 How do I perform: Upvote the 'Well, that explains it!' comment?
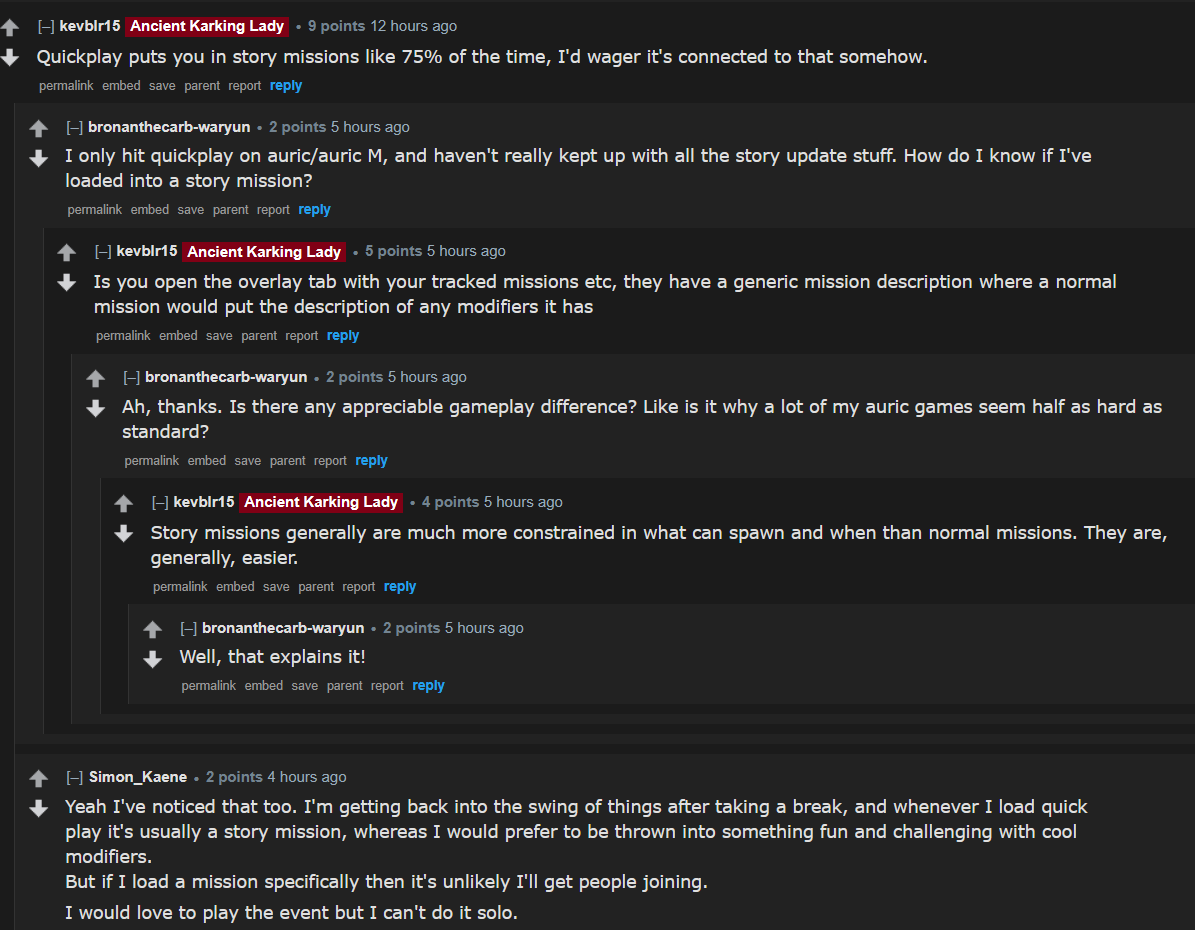pos(153,630)
